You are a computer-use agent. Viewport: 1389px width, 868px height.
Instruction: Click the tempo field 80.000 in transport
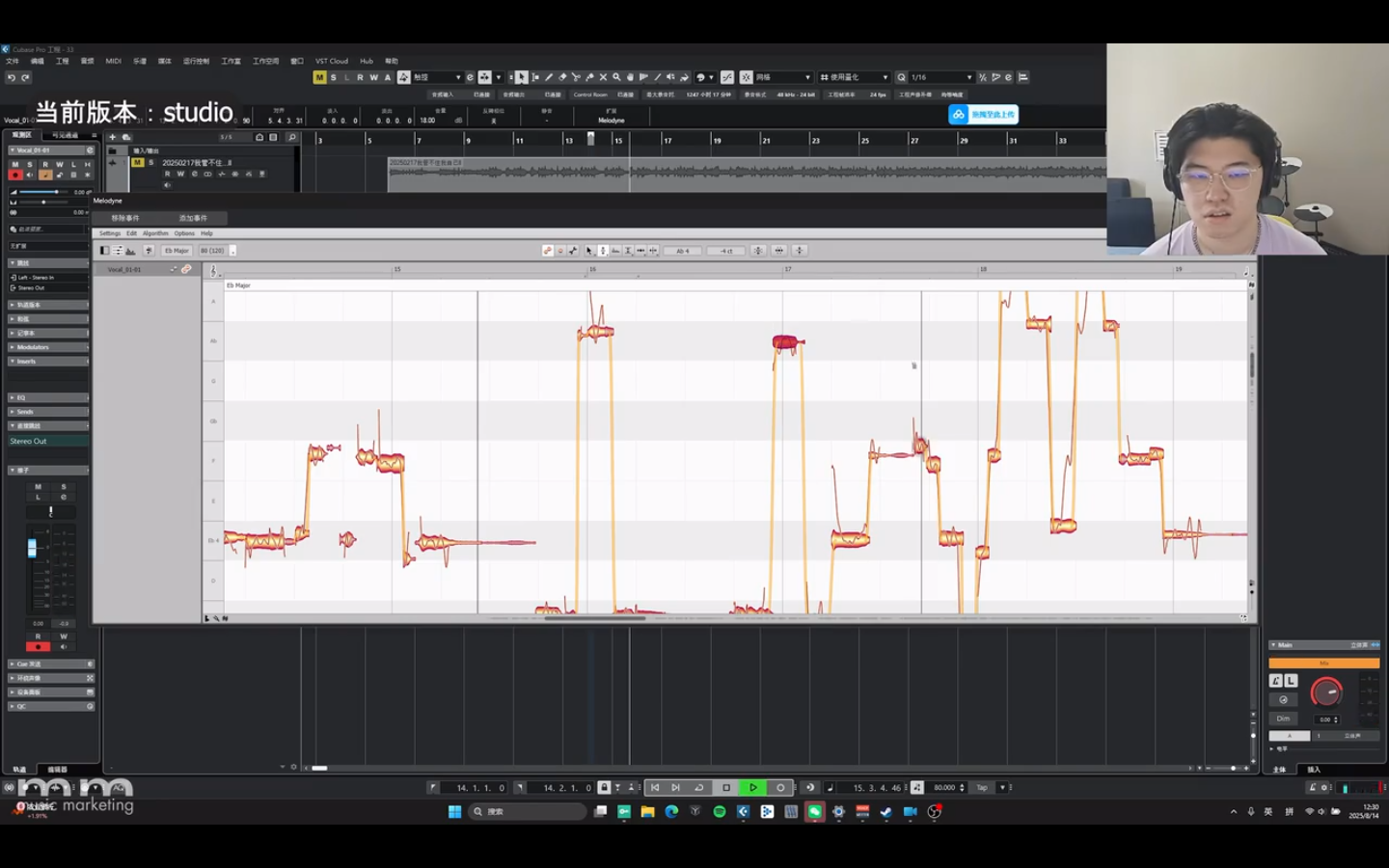[945, 788]
